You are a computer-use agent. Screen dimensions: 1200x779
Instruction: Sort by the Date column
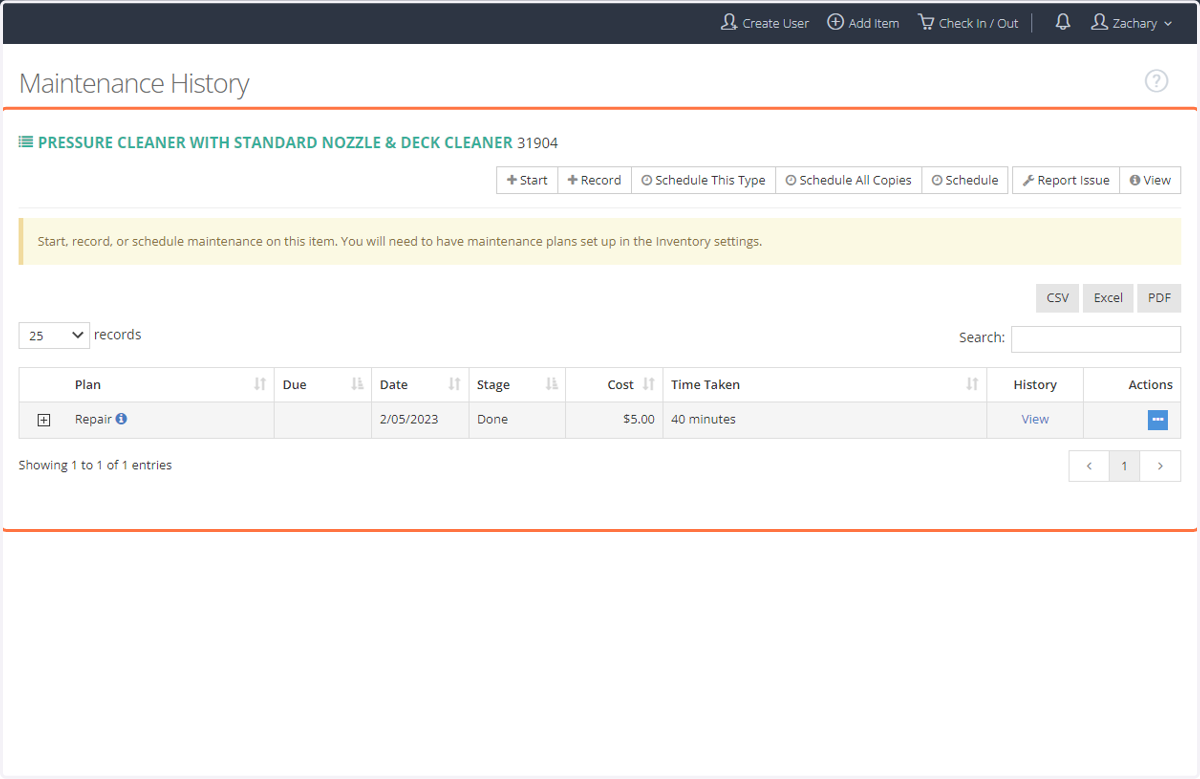[x=420, y=384]
